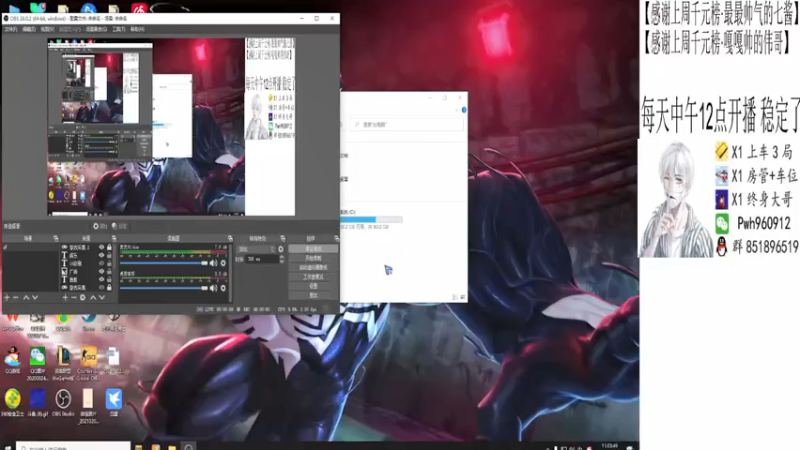The width and height of the screenshot is (800, 450).
Task: Add a new source with the Sources plus icon
Action: click(x=65, y=297)
